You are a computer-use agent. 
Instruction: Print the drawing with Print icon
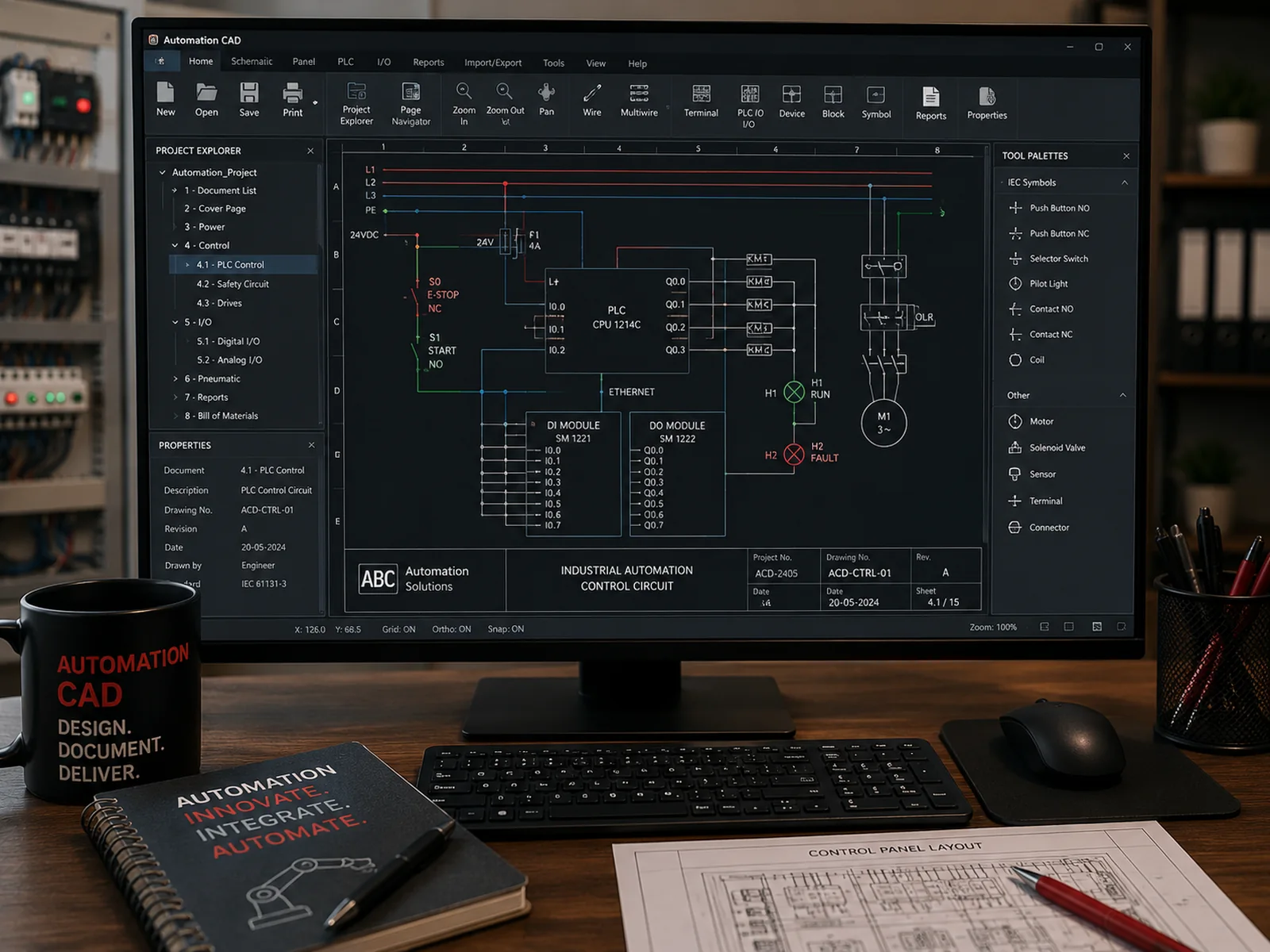coord(292,94)
